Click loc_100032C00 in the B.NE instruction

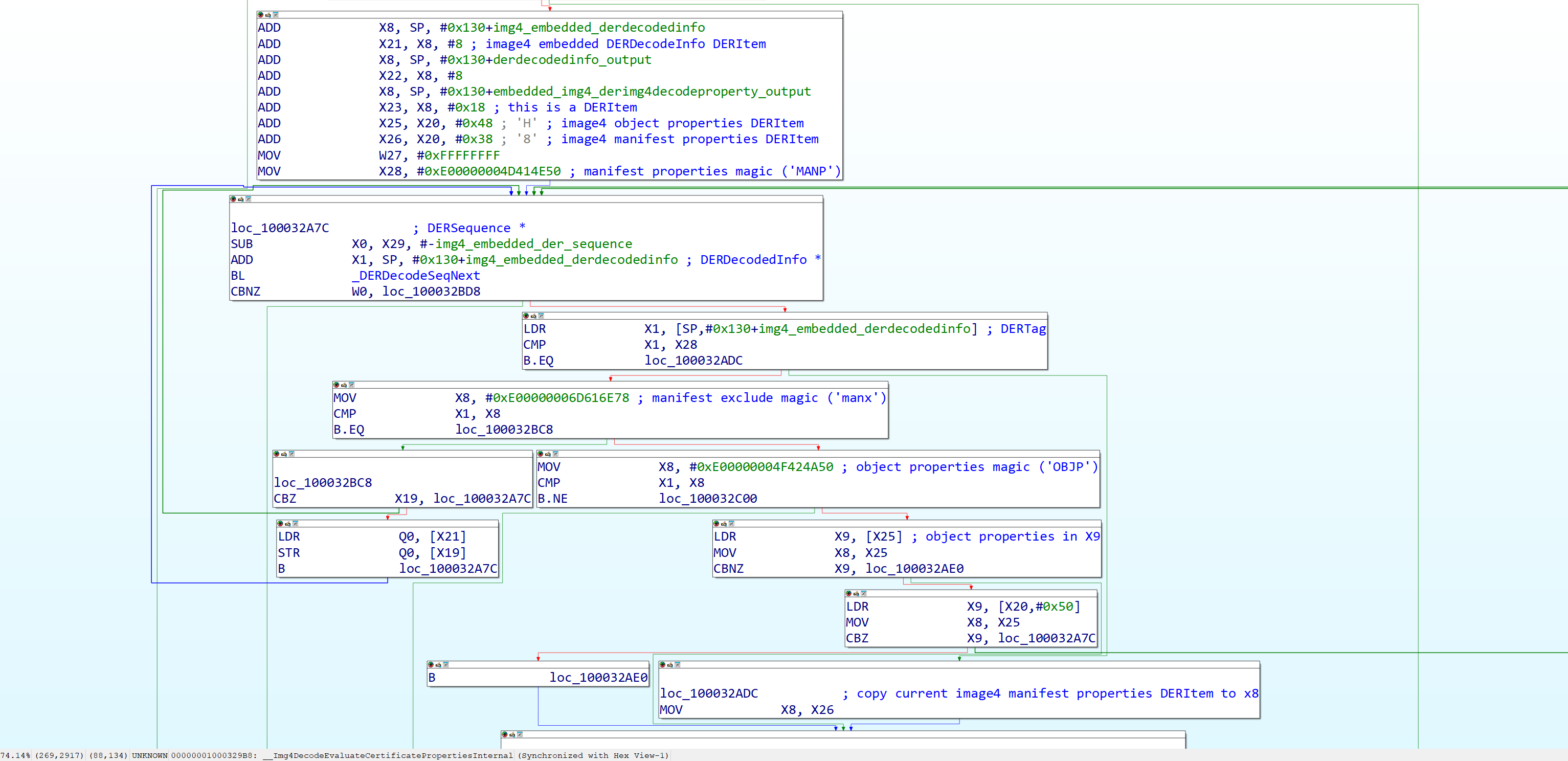coord(708,499)
